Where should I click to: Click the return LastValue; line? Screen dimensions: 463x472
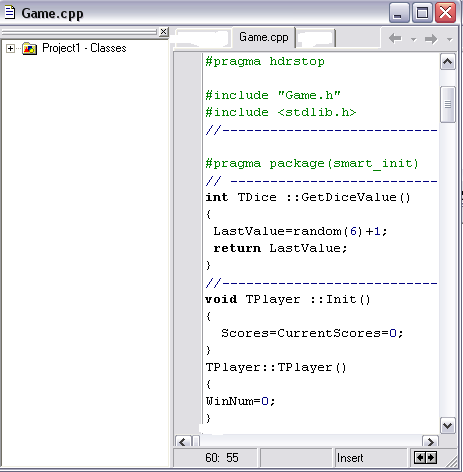280,248
